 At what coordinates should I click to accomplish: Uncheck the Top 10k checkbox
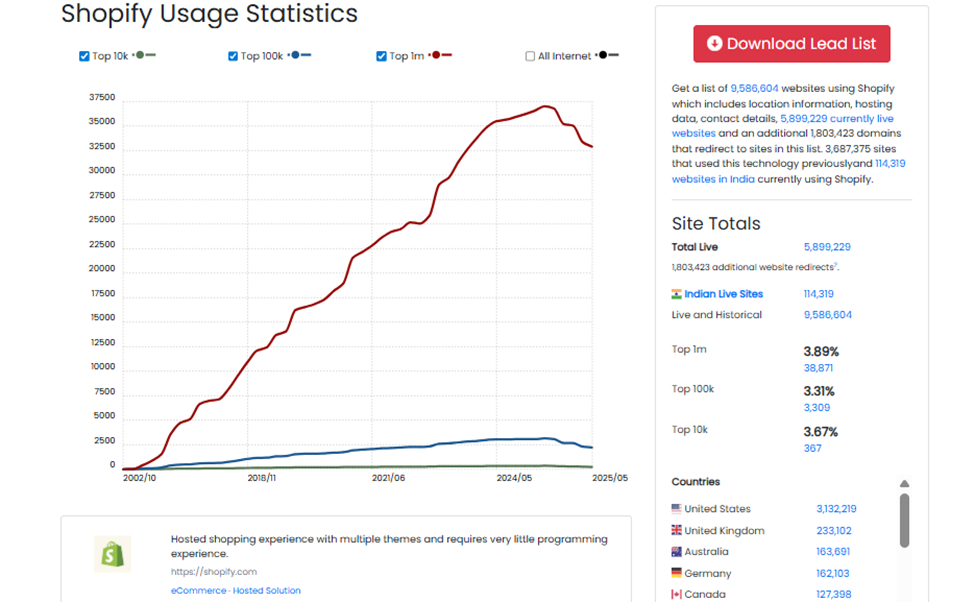(x=84, y=56)
